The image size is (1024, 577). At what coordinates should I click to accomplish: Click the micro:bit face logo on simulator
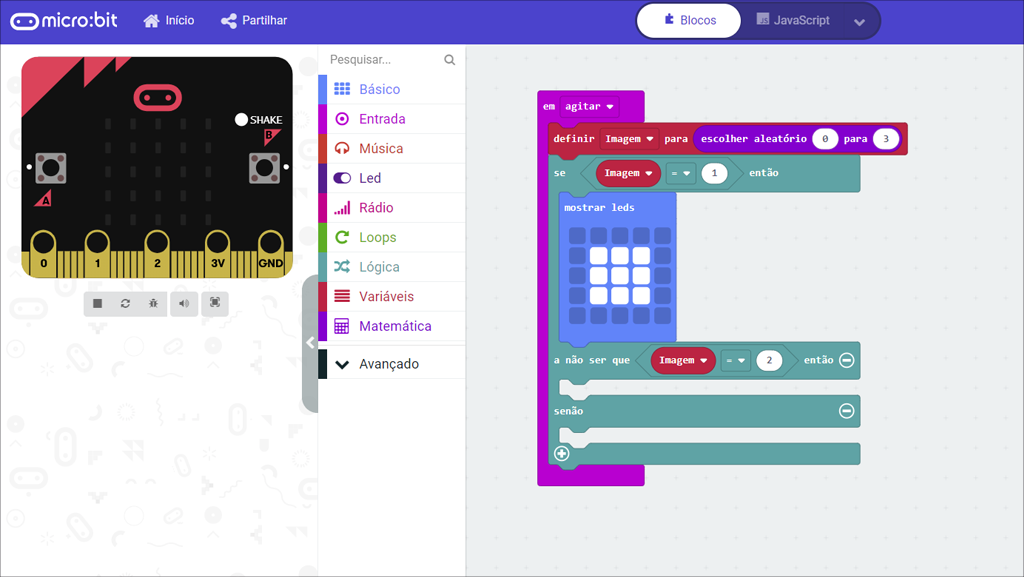157,98
